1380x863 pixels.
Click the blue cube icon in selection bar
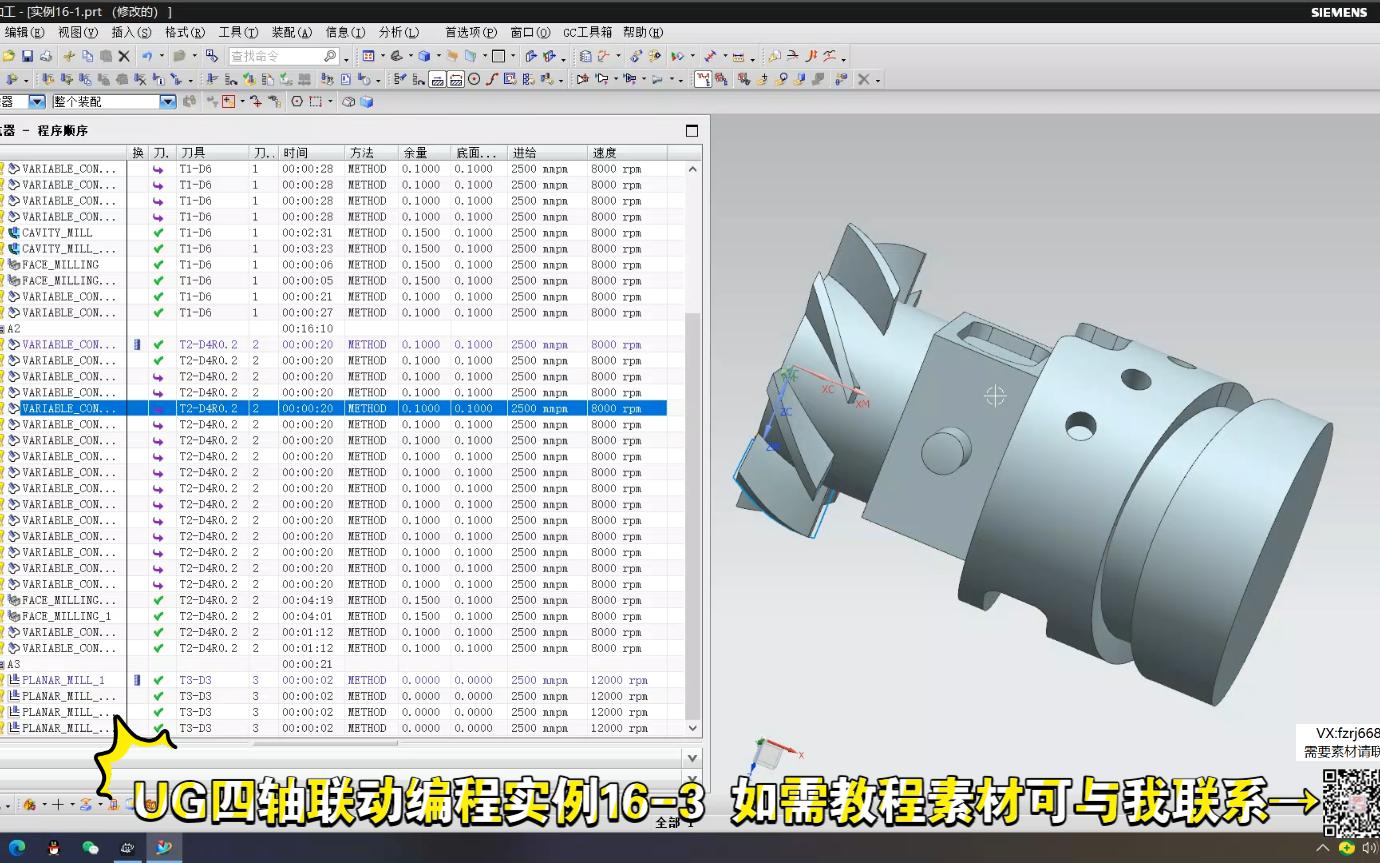[366, 101]
